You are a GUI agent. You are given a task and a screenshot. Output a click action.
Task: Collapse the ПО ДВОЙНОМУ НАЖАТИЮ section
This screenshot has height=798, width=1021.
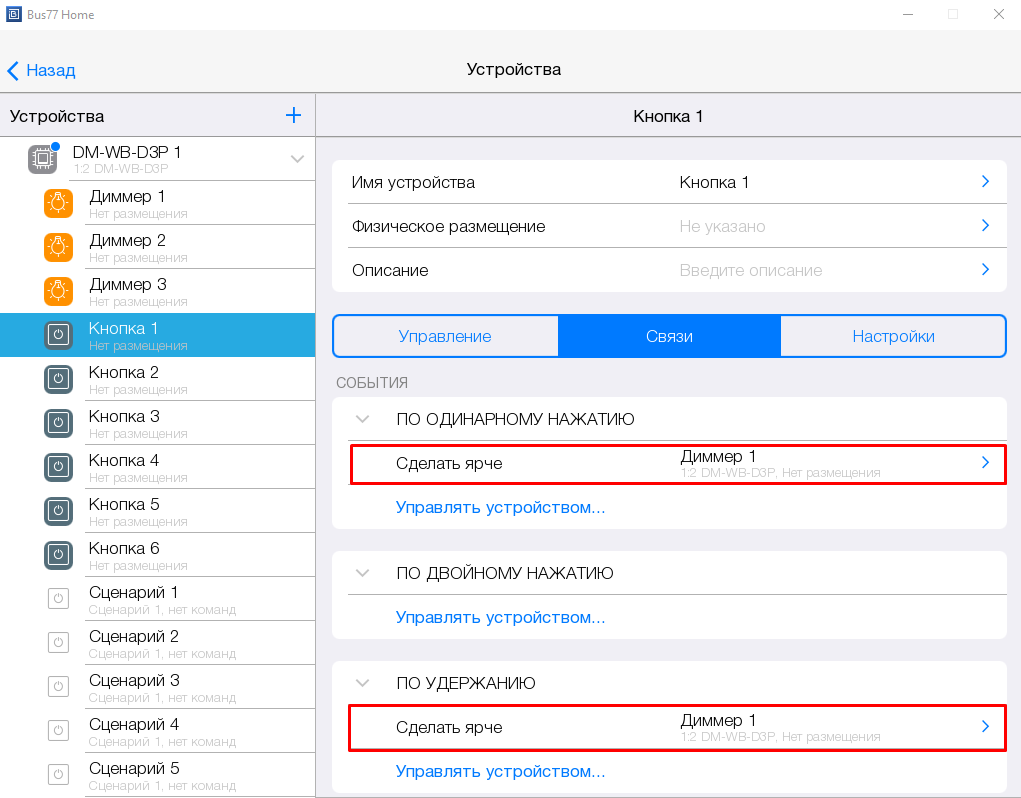click(x=363, y=573)
